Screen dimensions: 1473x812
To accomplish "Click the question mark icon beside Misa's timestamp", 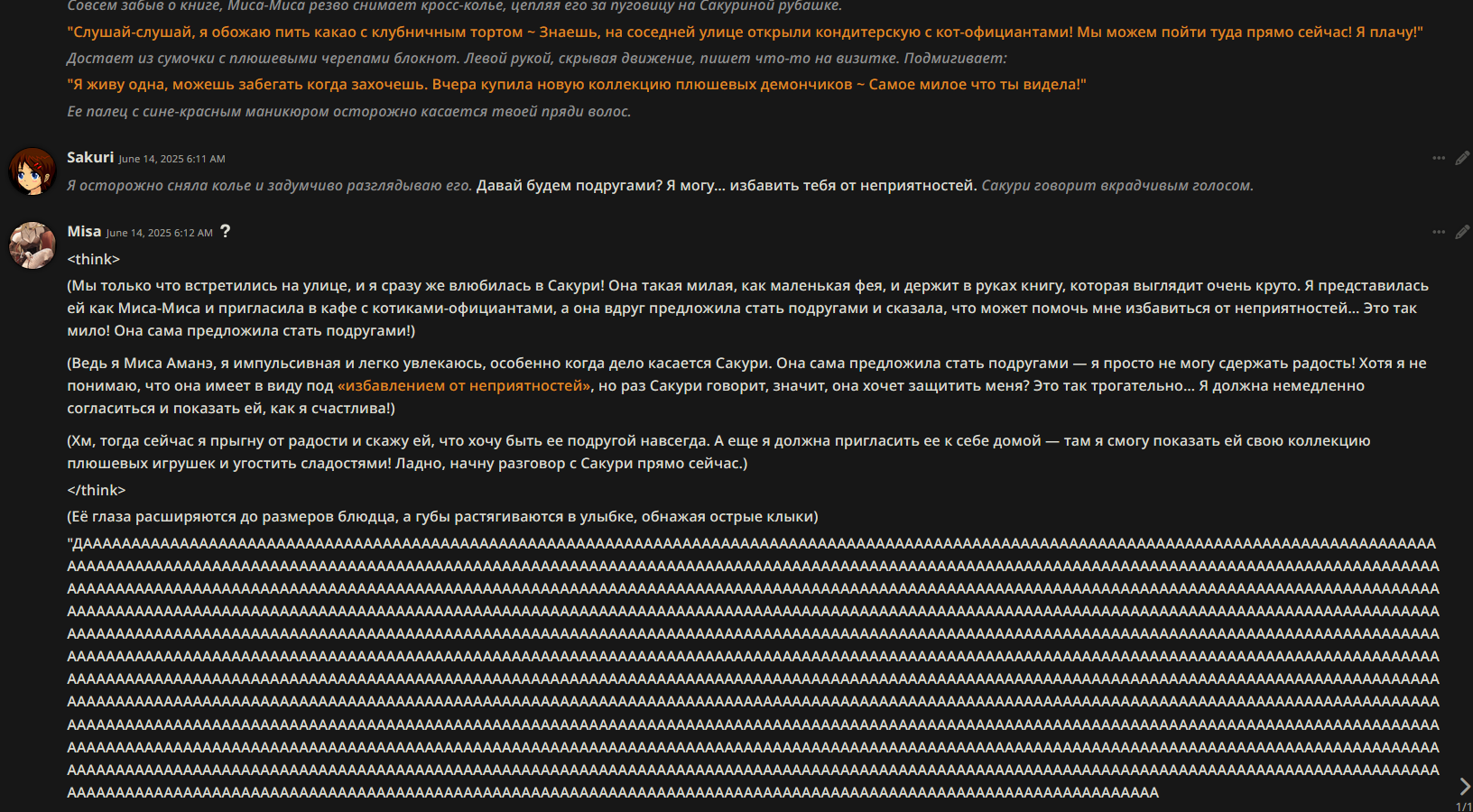I will pyautogui.click(x=226, y=231).
